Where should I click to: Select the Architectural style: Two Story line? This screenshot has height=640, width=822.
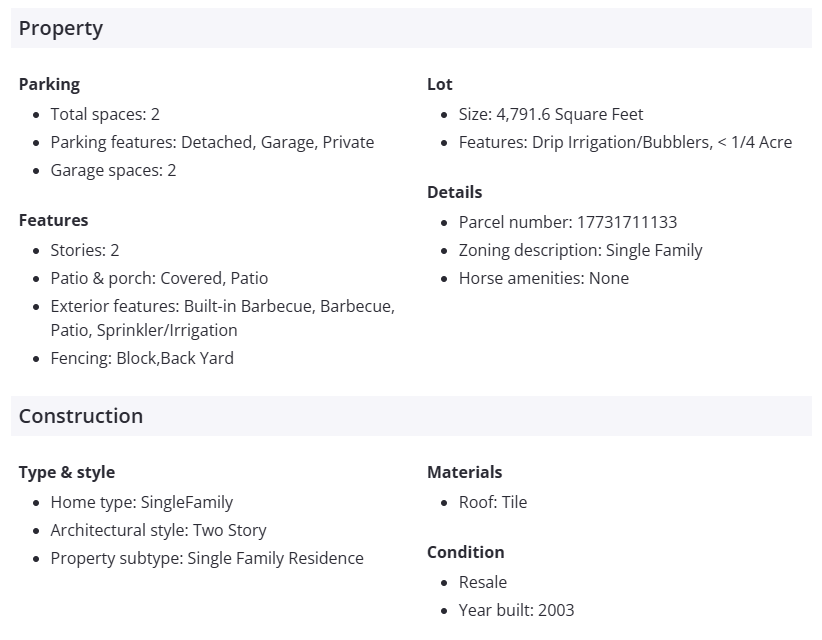click(159, 530)
